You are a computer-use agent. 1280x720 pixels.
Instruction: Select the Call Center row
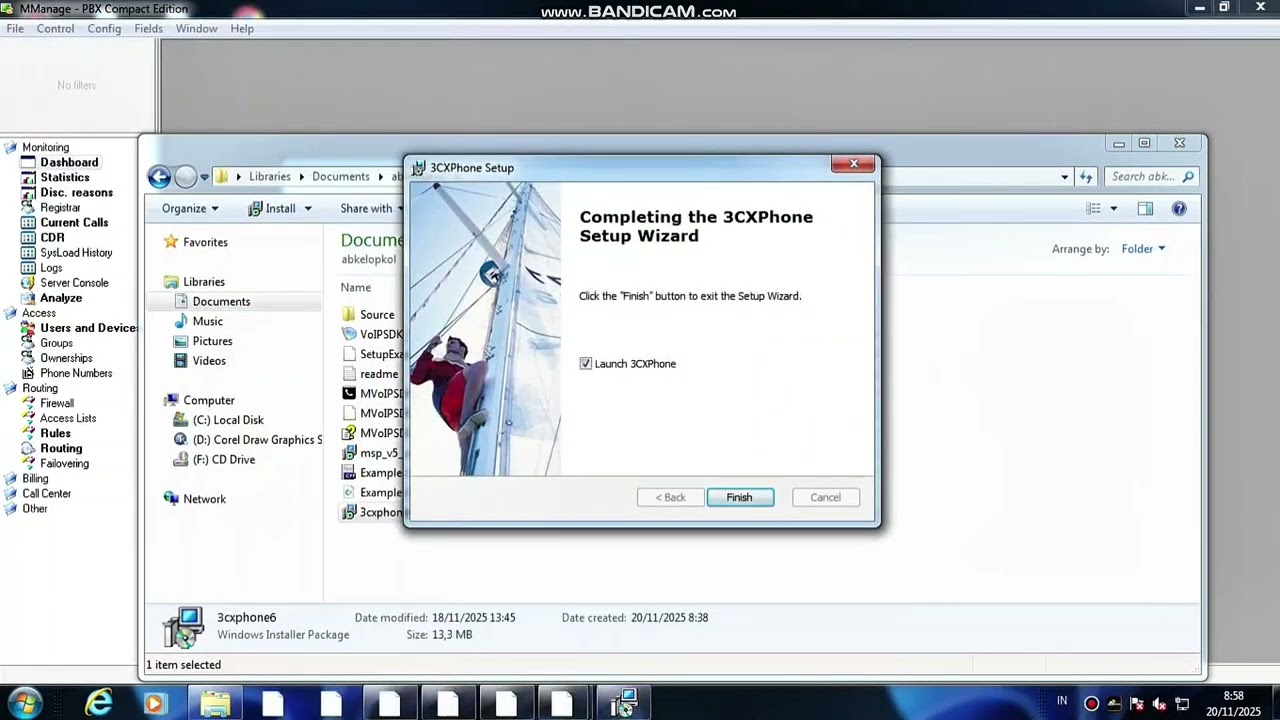pos(47,493)
